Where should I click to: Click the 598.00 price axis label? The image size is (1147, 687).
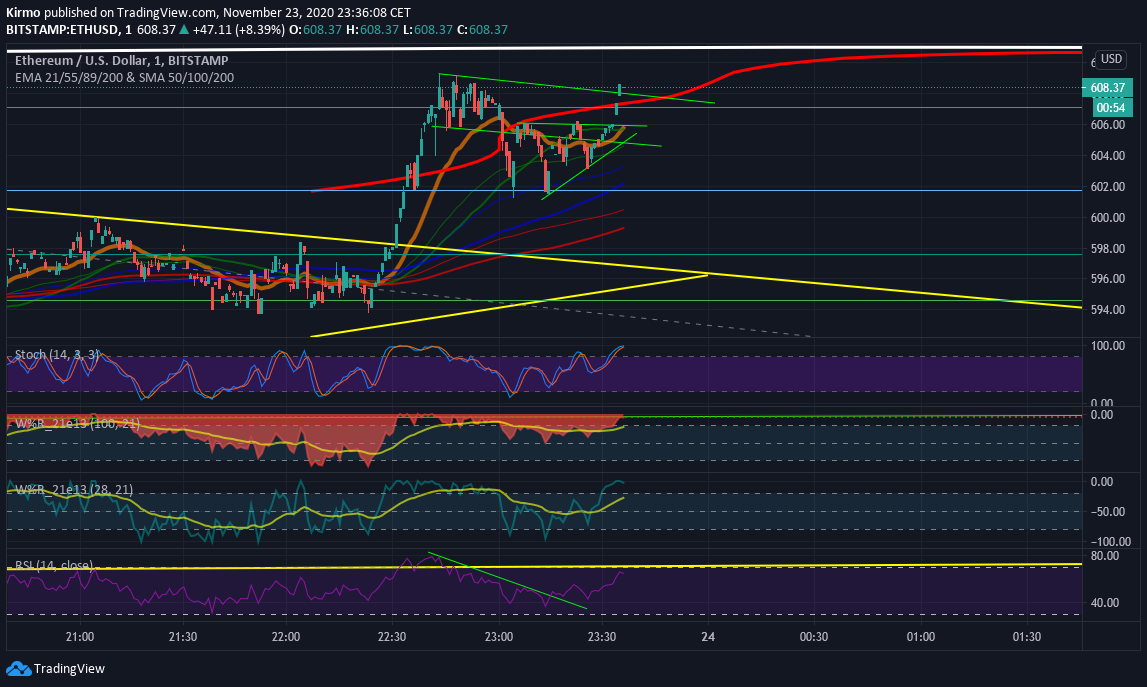tap(1107, 249)
